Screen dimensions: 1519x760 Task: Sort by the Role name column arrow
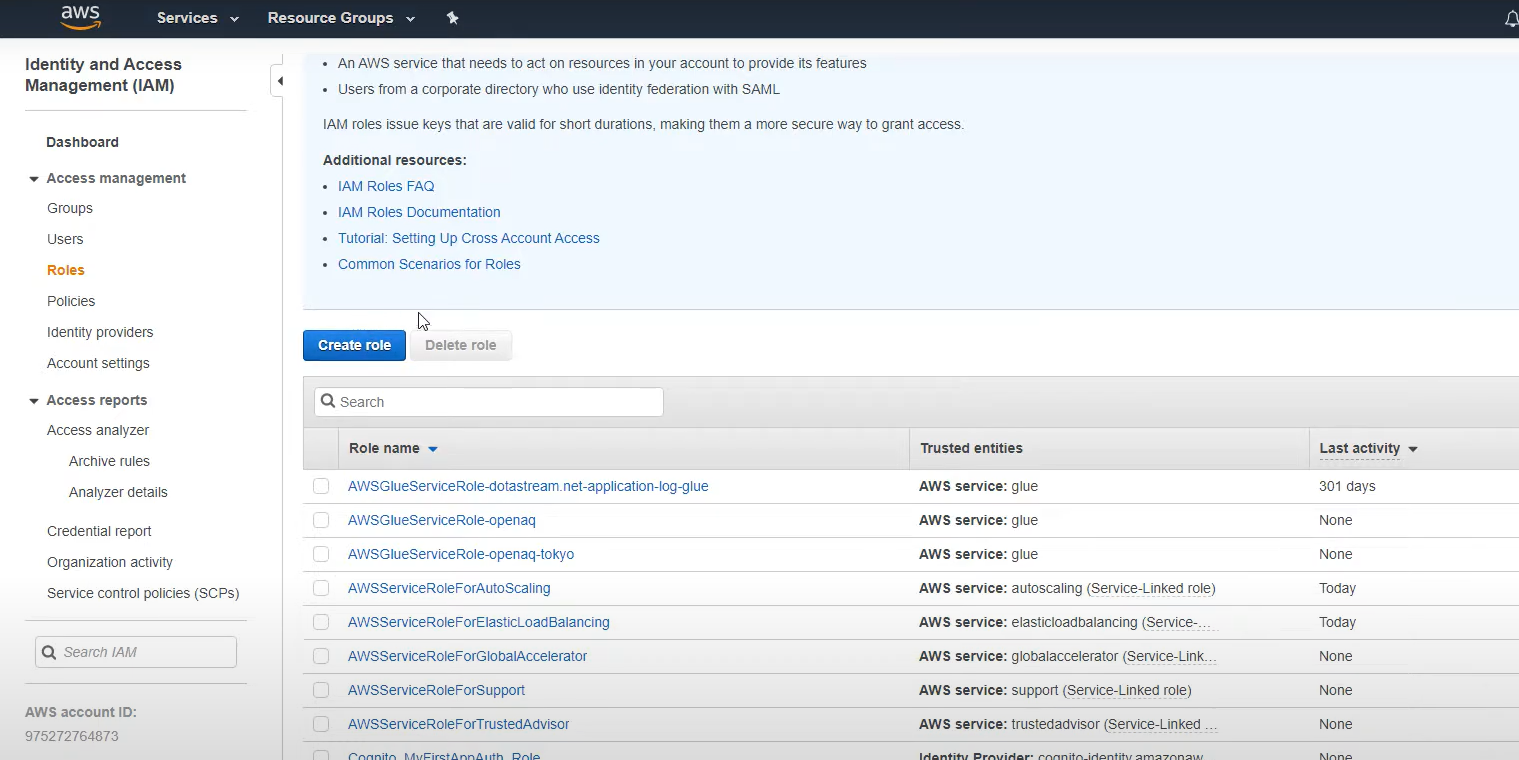click(x=433, y=449)
